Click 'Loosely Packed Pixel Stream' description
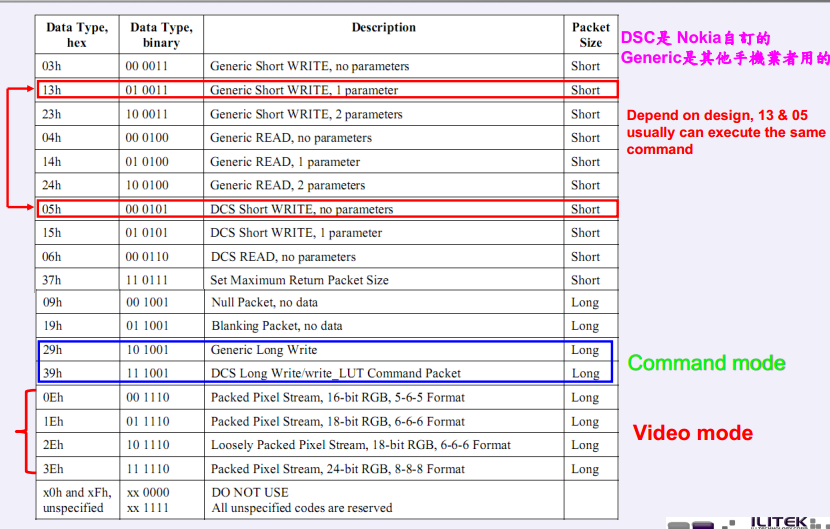 pyautogui.click(x=361, y=445)
